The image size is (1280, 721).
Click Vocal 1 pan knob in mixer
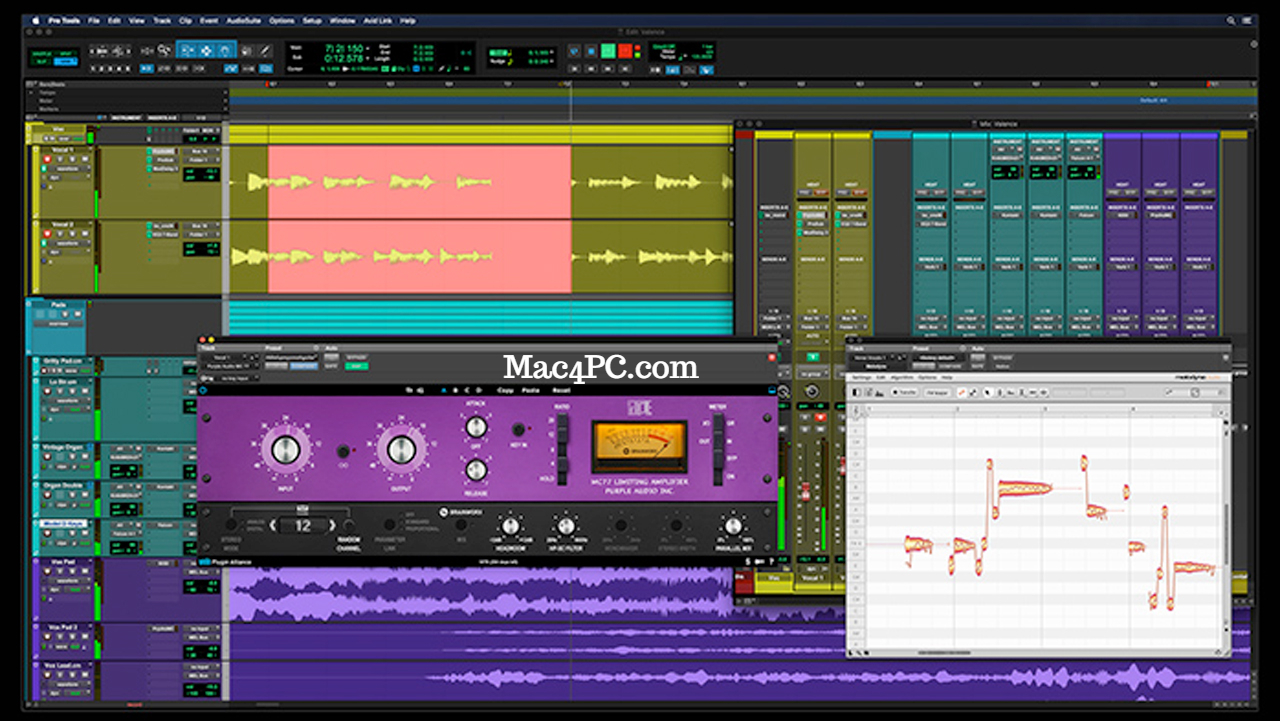point(812,391)
